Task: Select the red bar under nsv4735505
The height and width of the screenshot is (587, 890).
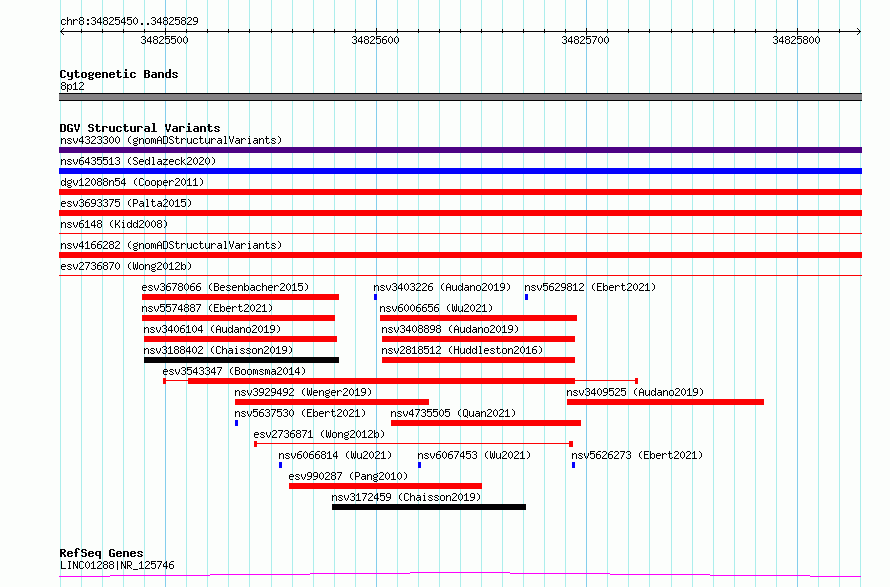Action: (486, 423)
